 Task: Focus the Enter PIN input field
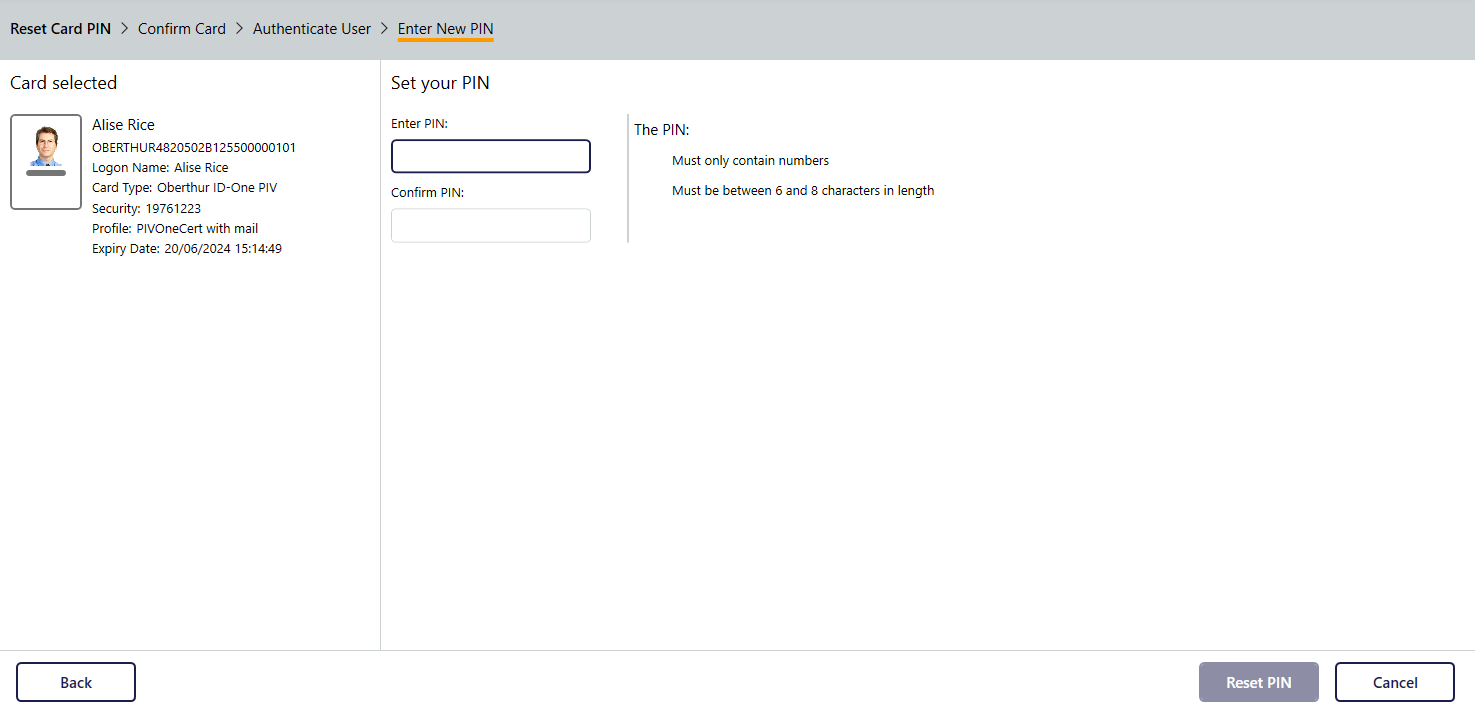click(x=491, y=156)
